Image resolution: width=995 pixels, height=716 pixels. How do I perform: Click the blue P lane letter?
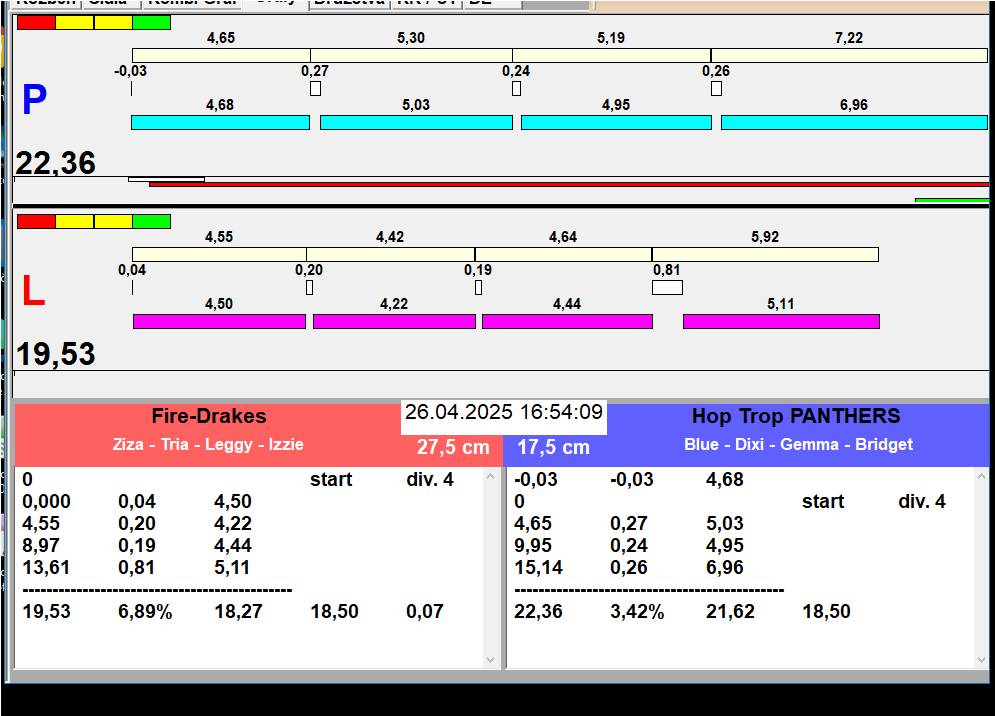pos(34,100)
